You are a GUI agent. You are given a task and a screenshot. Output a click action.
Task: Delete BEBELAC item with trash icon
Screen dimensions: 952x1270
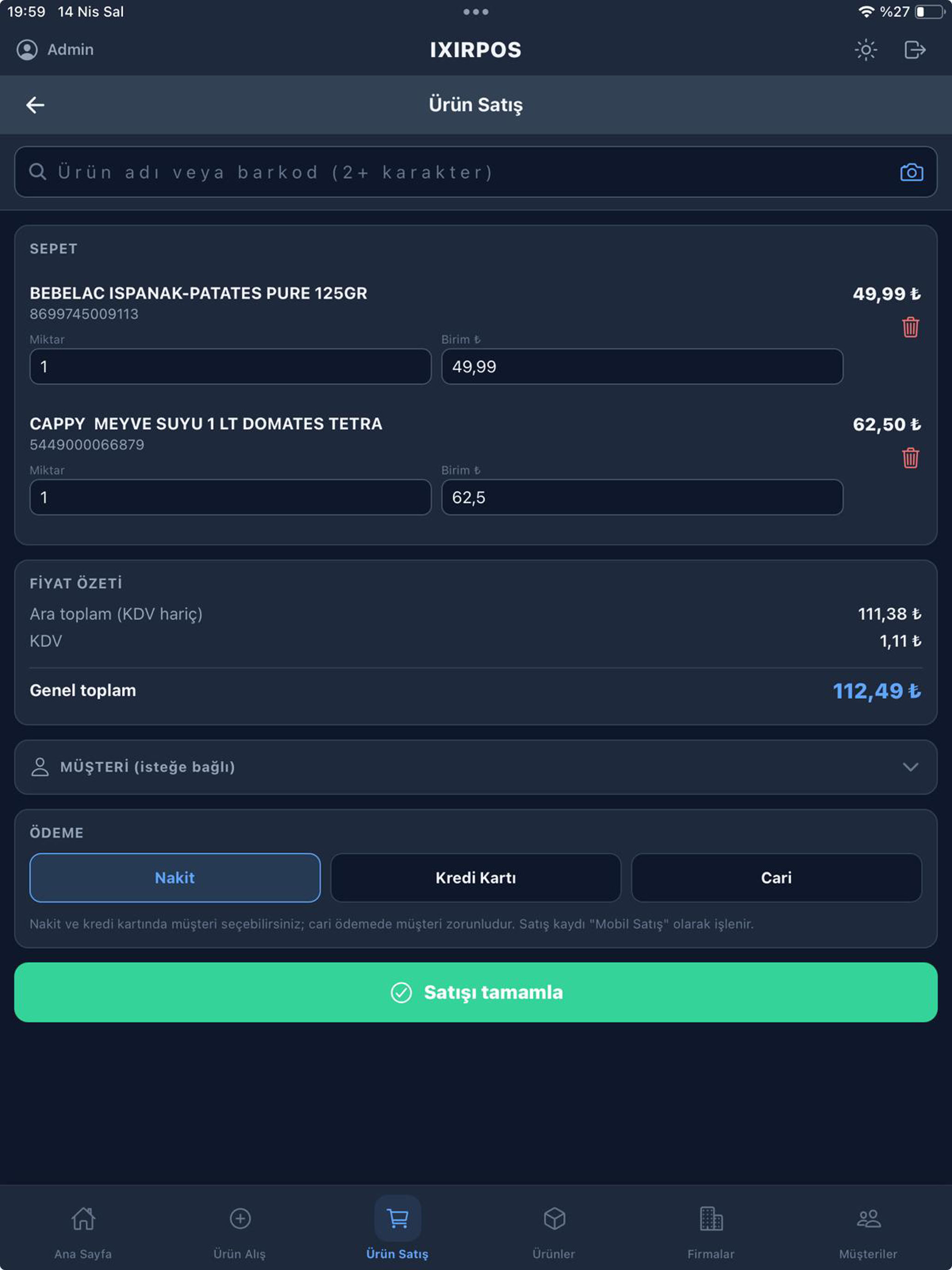[910, 327]
